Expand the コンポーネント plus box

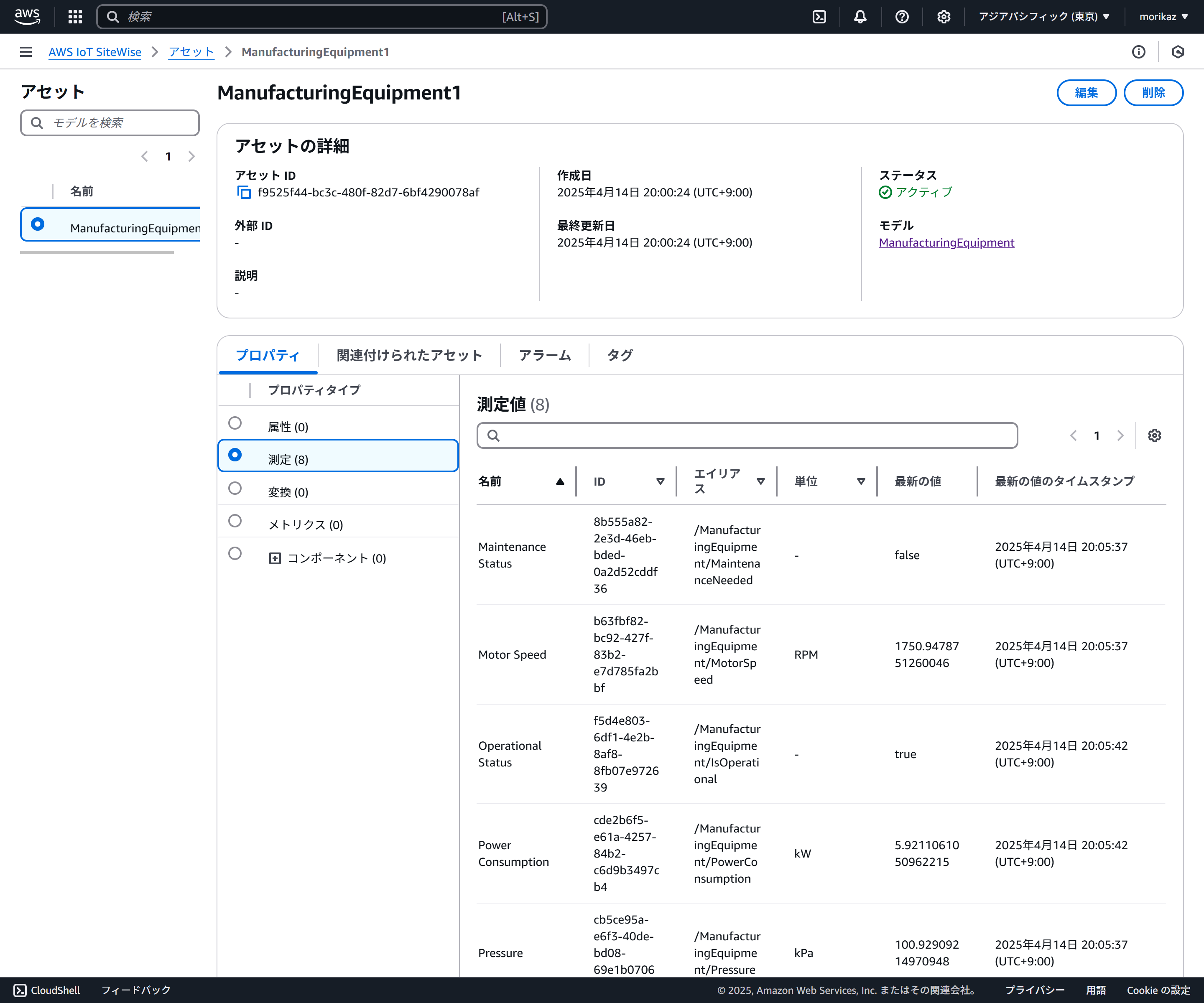click(275, 558)
